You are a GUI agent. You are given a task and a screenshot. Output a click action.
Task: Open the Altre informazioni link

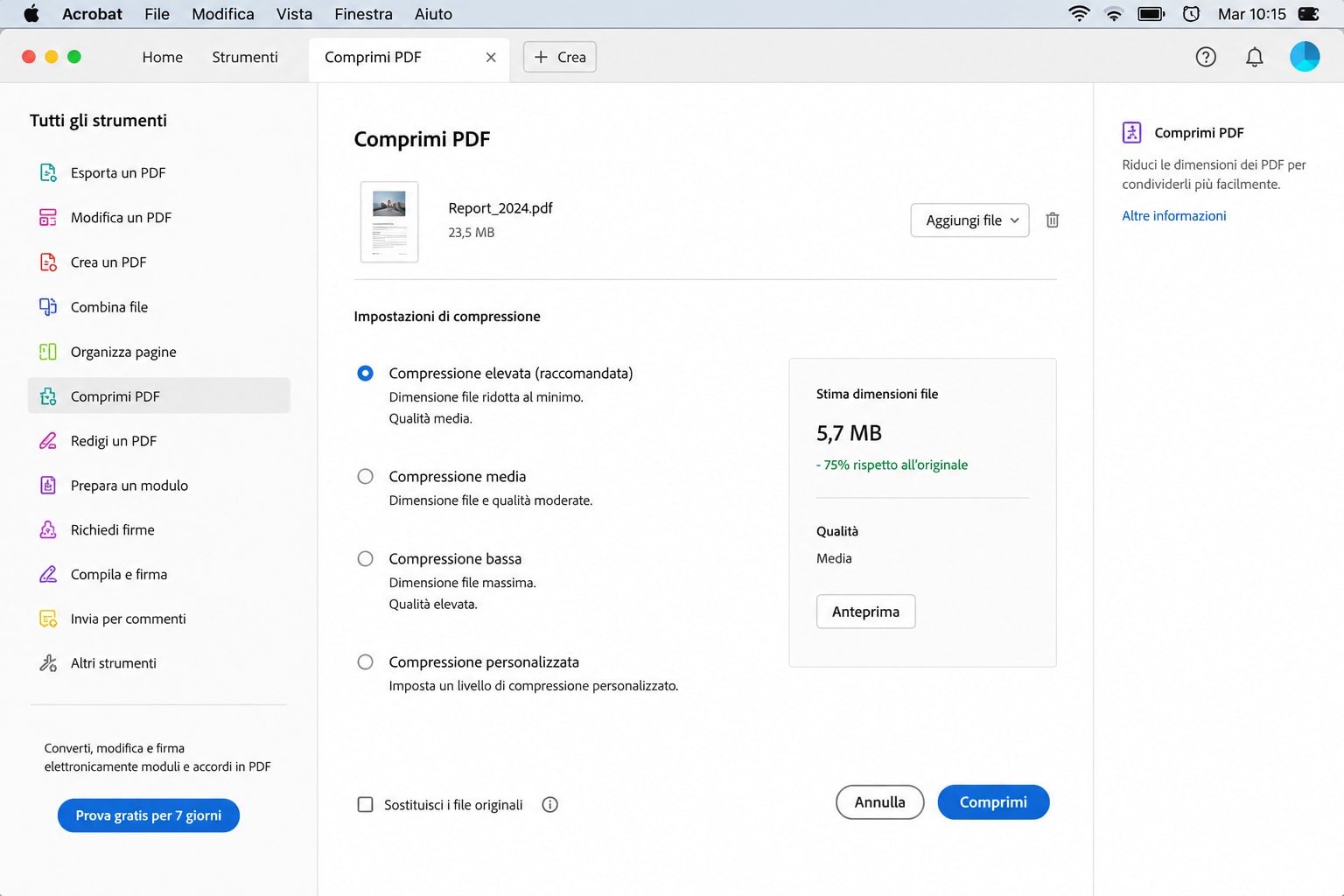(x=1174, y=215)
